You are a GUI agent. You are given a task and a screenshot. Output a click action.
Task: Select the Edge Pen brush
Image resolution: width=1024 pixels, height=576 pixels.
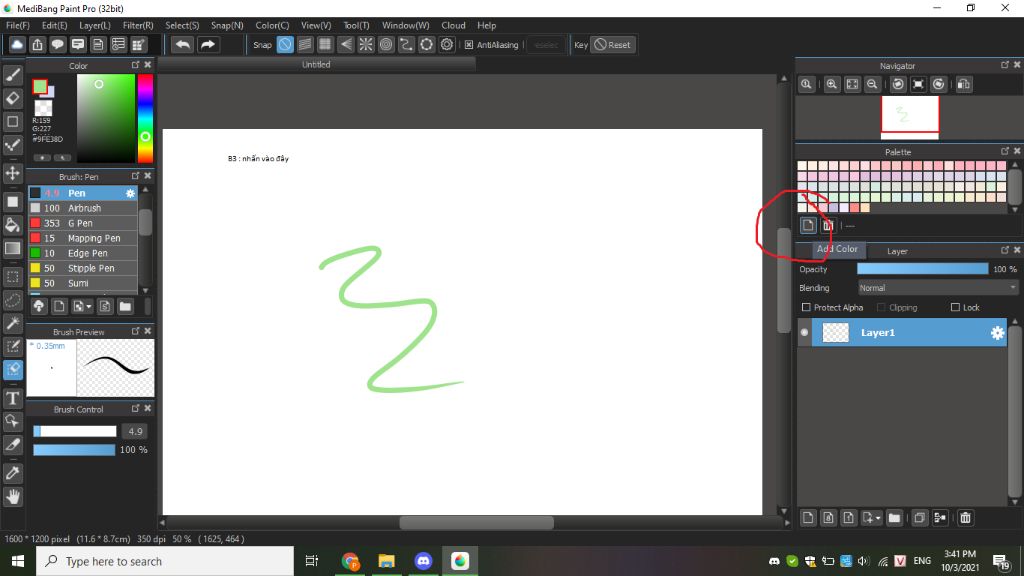[x=83, y=253]
